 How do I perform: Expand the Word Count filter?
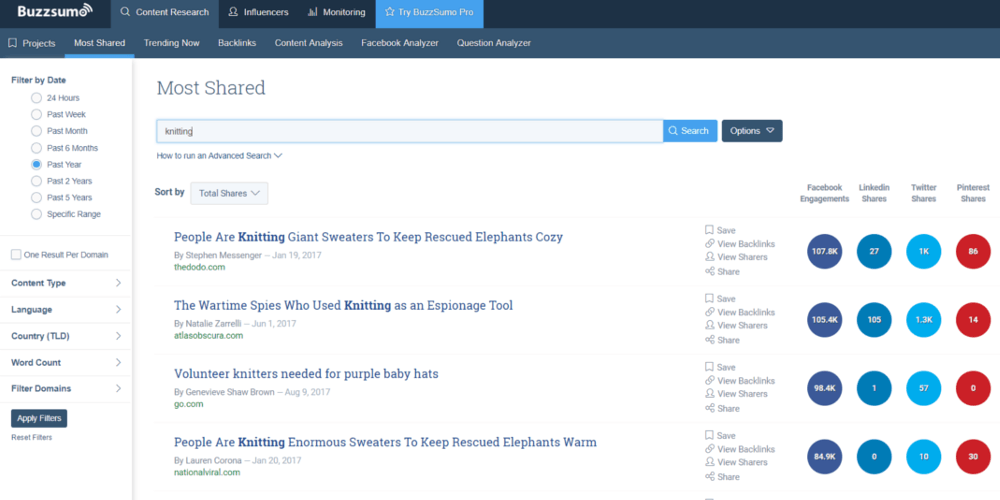[66, 363]
